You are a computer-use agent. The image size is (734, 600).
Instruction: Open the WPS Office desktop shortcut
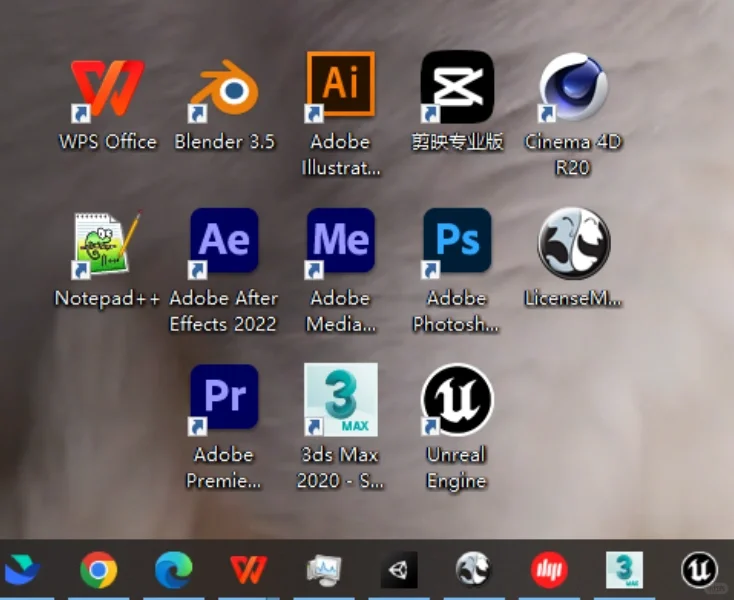click(x=107, y=88)
